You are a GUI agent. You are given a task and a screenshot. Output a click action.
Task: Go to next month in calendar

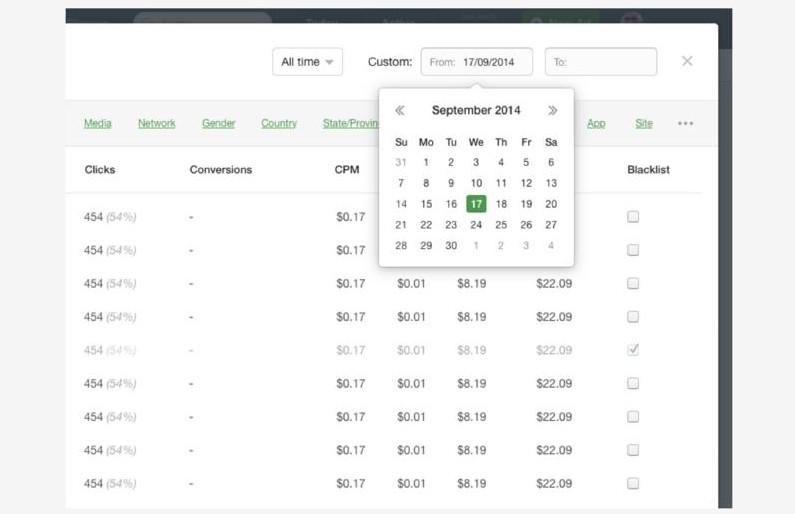552,111
